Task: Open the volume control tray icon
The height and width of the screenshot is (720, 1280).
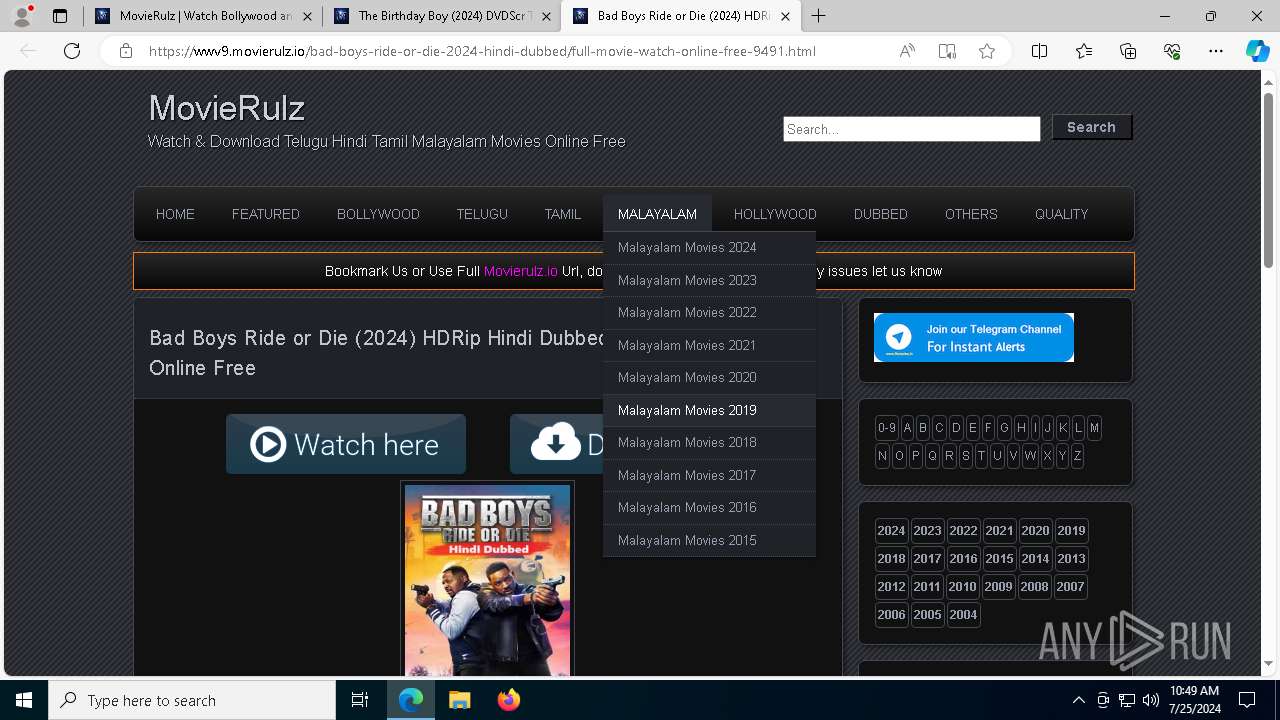Action: (x=1150, y=700)
